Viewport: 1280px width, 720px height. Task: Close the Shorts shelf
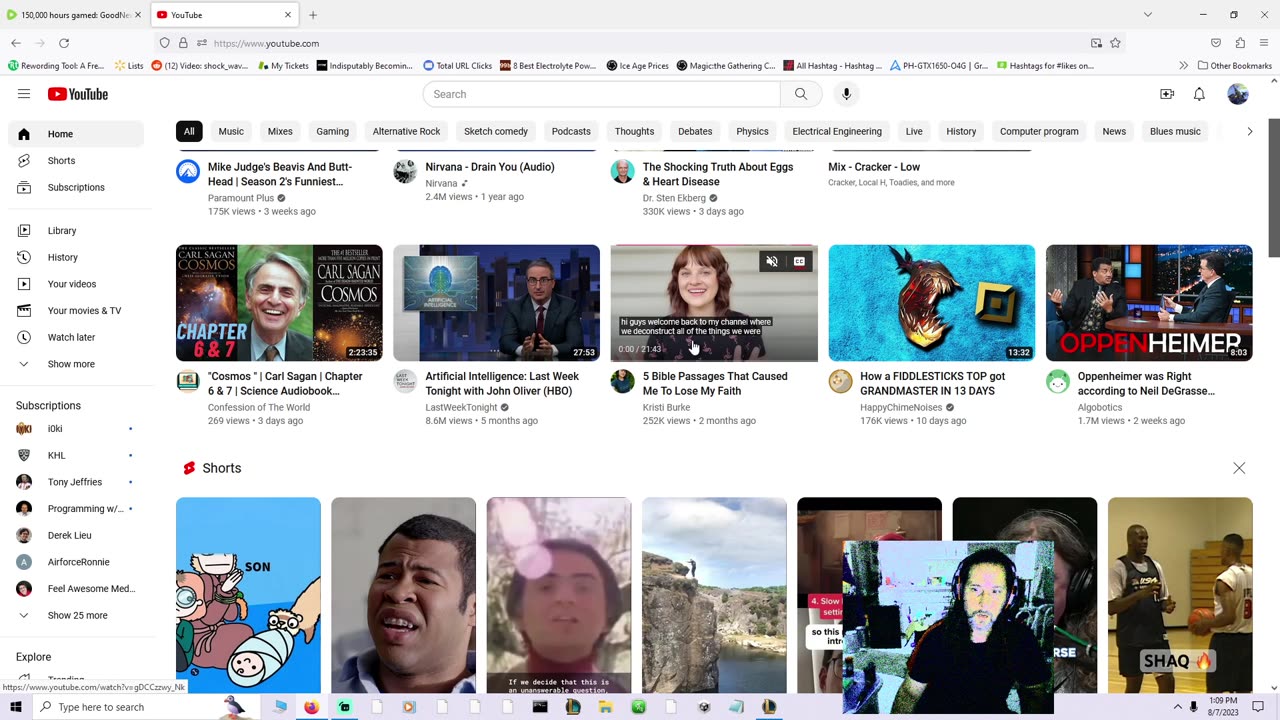(1239, 468)
